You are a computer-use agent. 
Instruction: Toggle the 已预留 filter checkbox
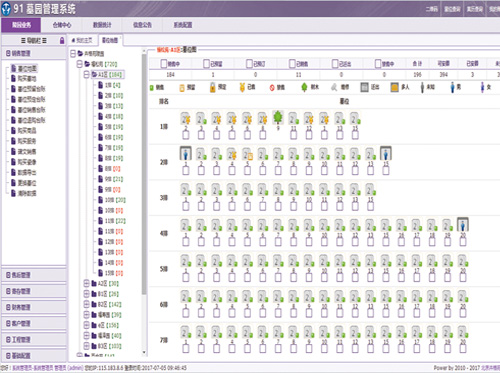coord(206,63)
